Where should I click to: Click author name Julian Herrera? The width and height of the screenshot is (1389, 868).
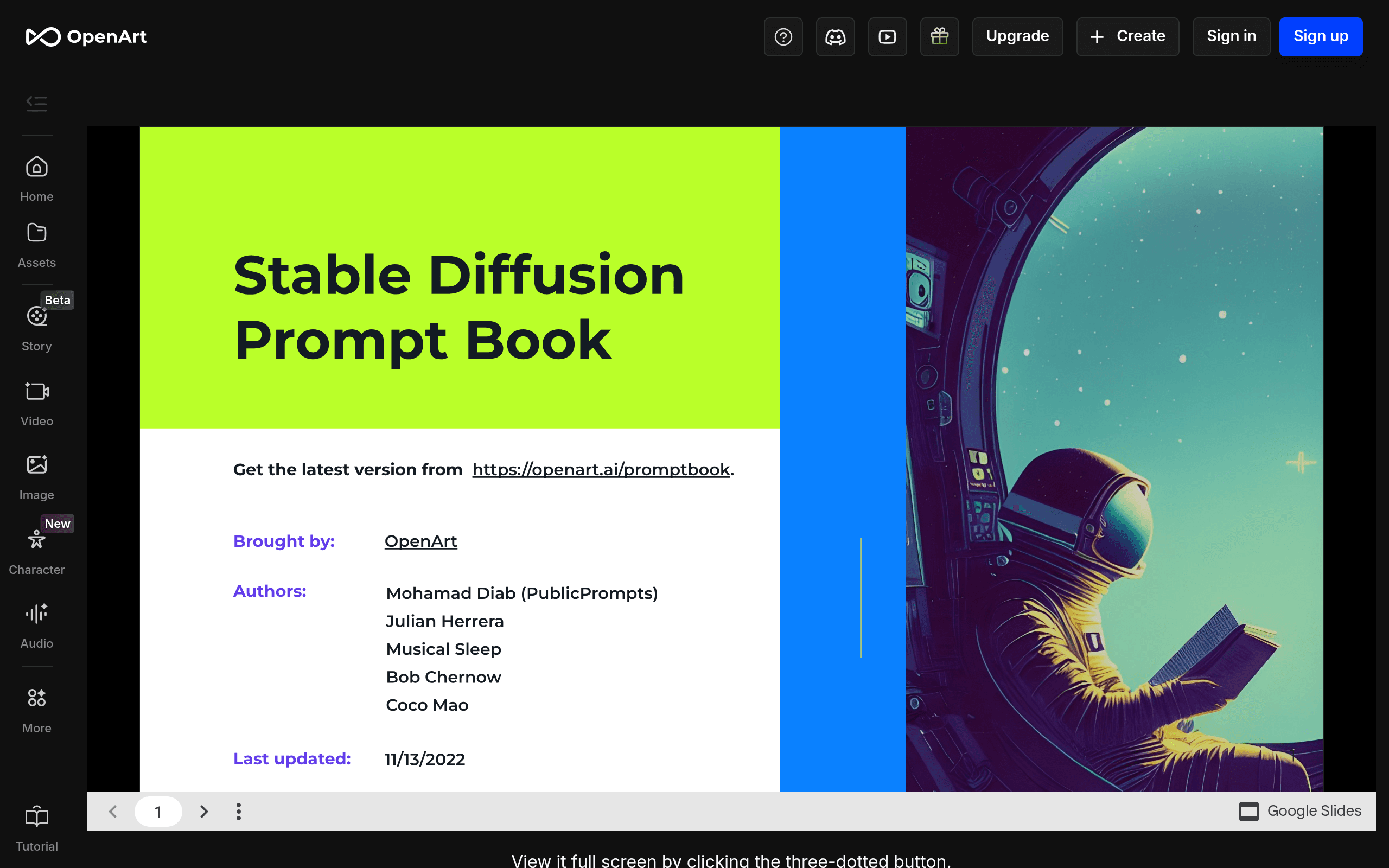click(445, 621)
